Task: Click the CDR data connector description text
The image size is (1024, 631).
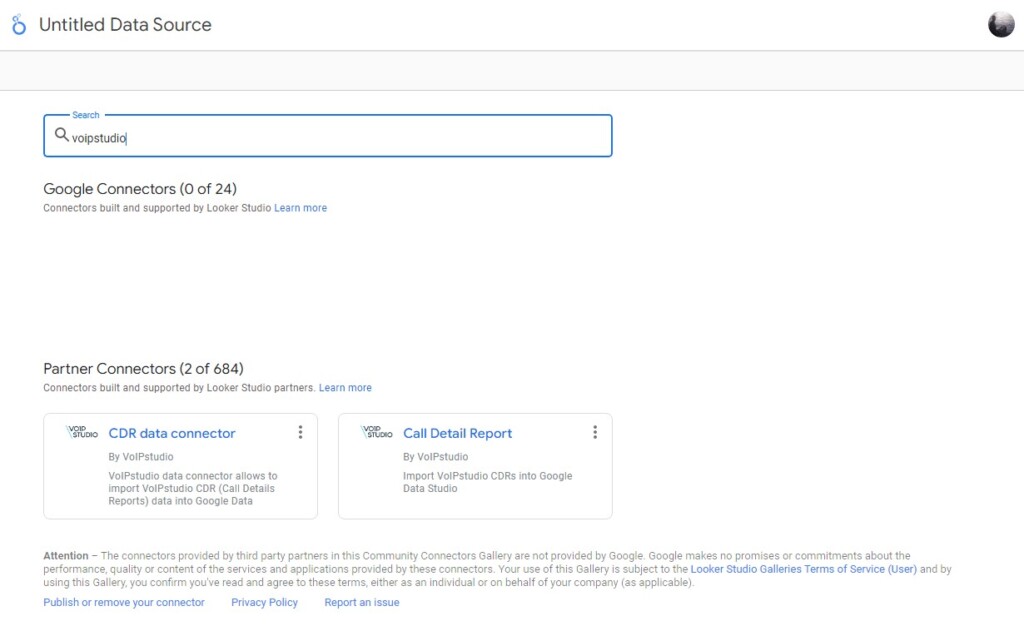Action: pyautogui.click(x=193, y=488)
